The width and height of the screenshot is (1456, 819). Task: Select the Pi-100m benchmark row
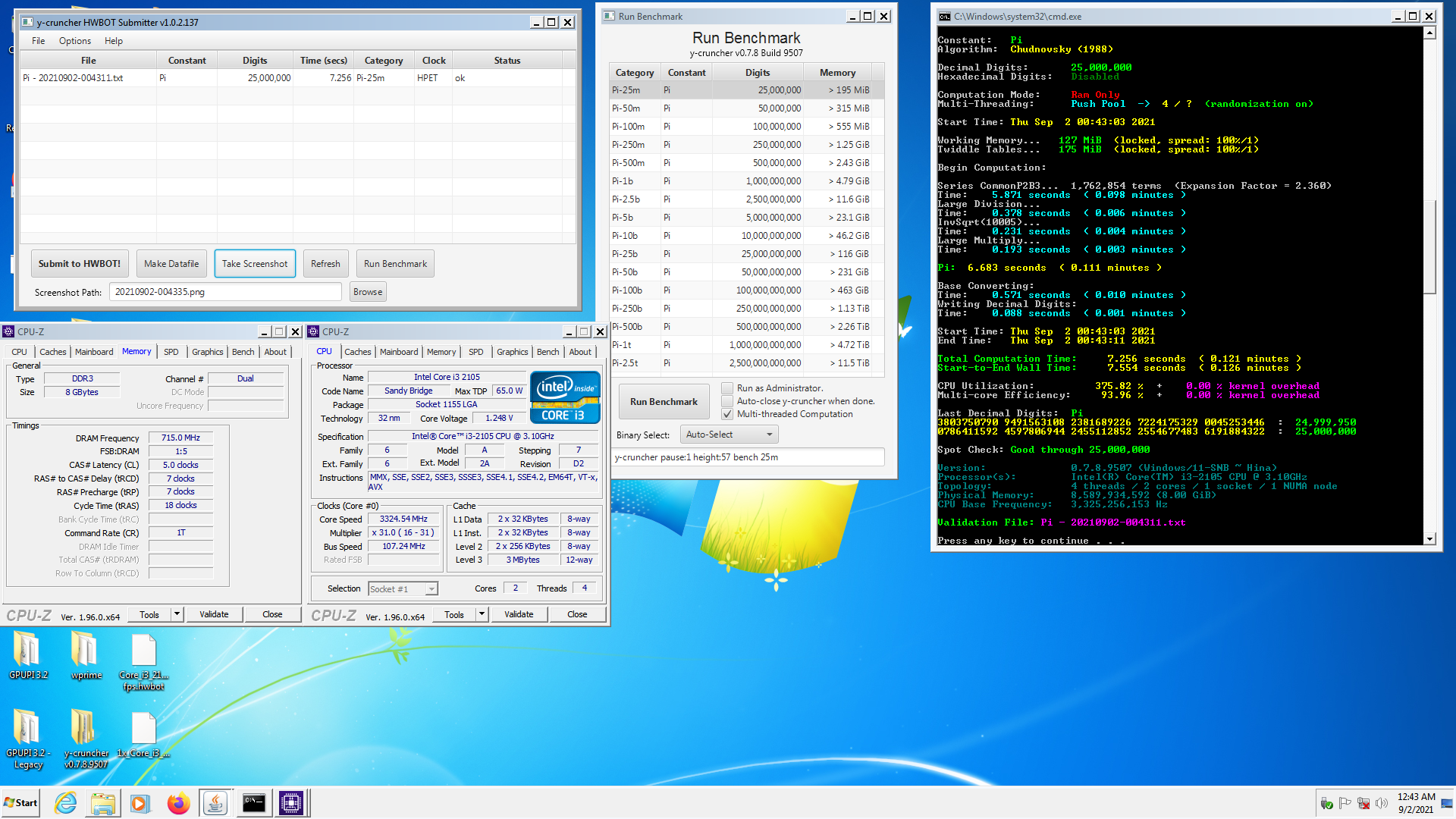[746, 127]
